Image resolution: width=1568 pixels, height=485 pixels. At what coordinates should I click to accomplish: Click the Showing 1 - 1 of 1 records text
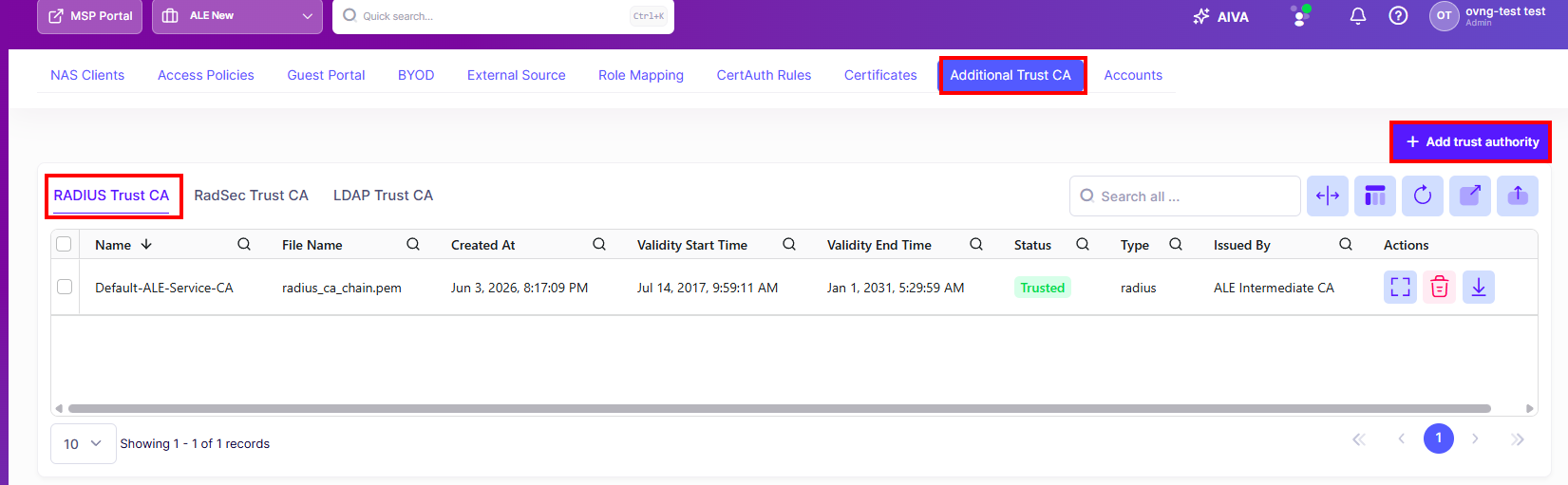point(195,443)
